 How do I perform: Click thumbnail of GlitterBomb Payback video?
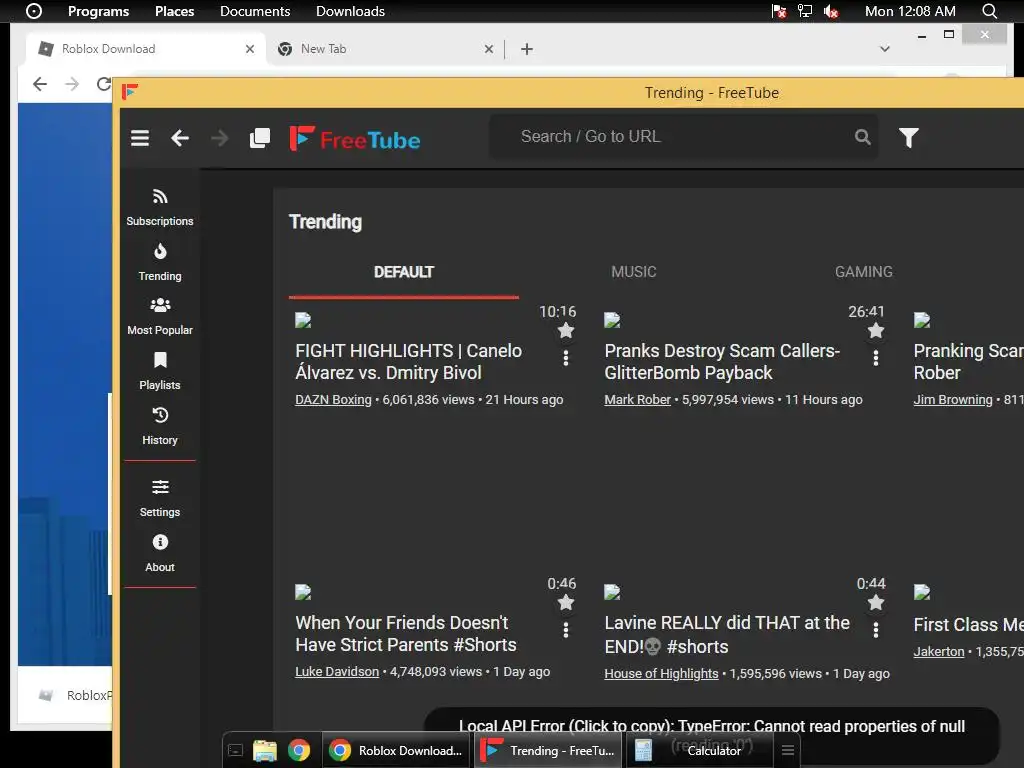tap(612, 320)
